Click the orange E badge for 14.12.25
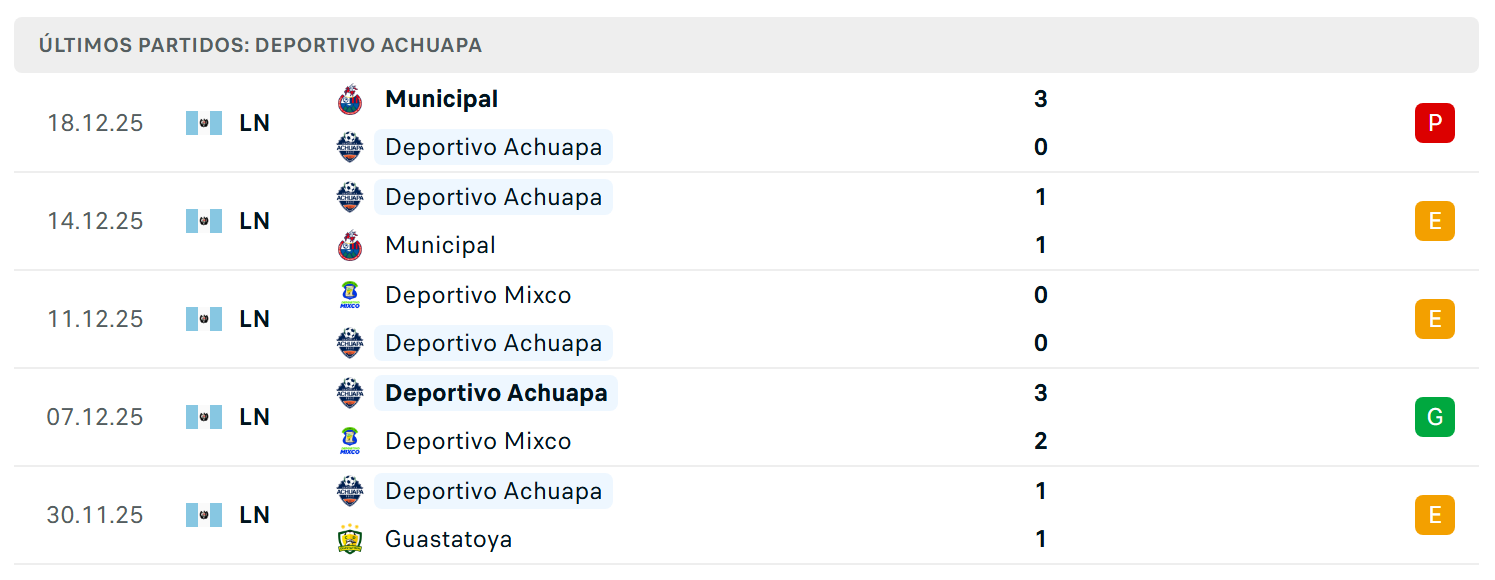1495x580 pixels. click(1434, 221)
